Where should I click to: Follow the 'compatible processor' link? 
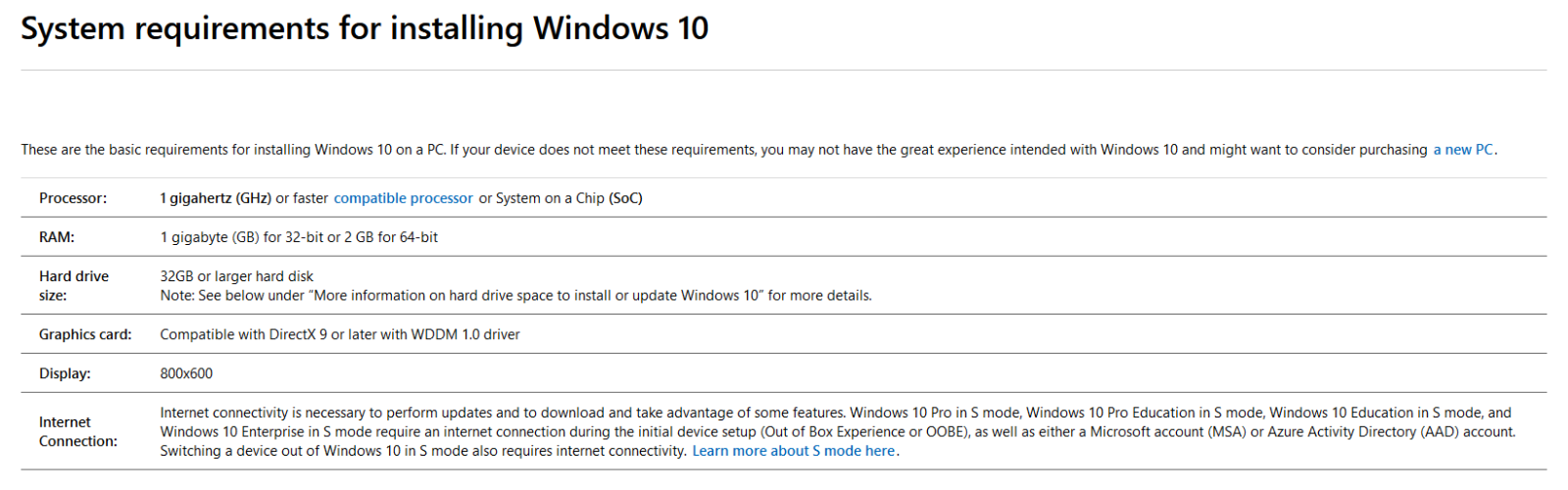click(x=403, y=198)
